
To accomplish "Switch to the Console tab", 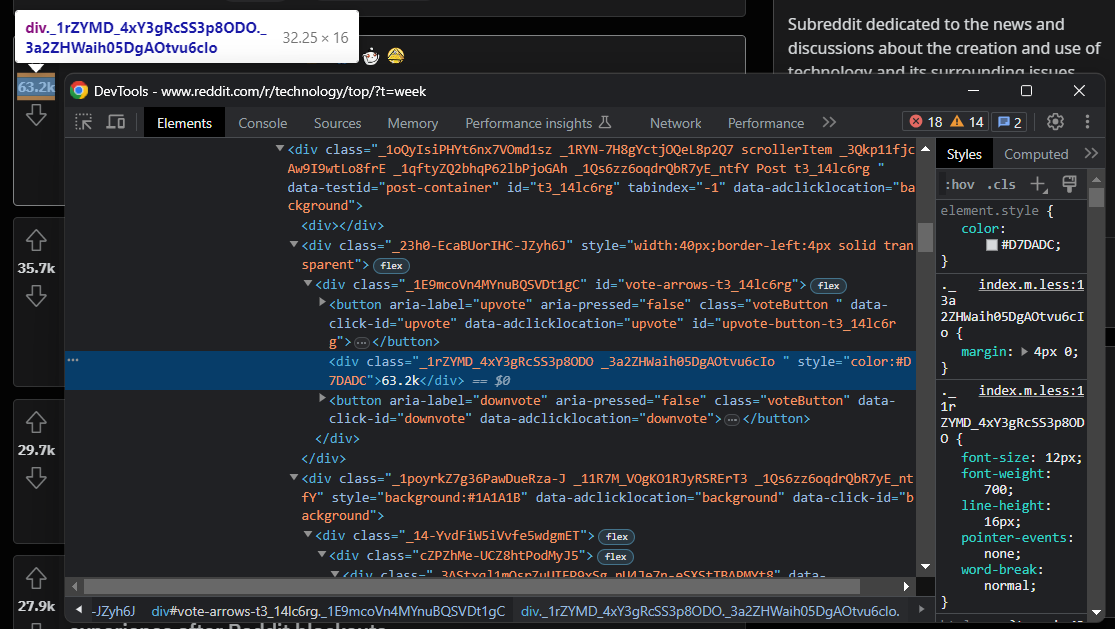I will click(x=262, y=123).
